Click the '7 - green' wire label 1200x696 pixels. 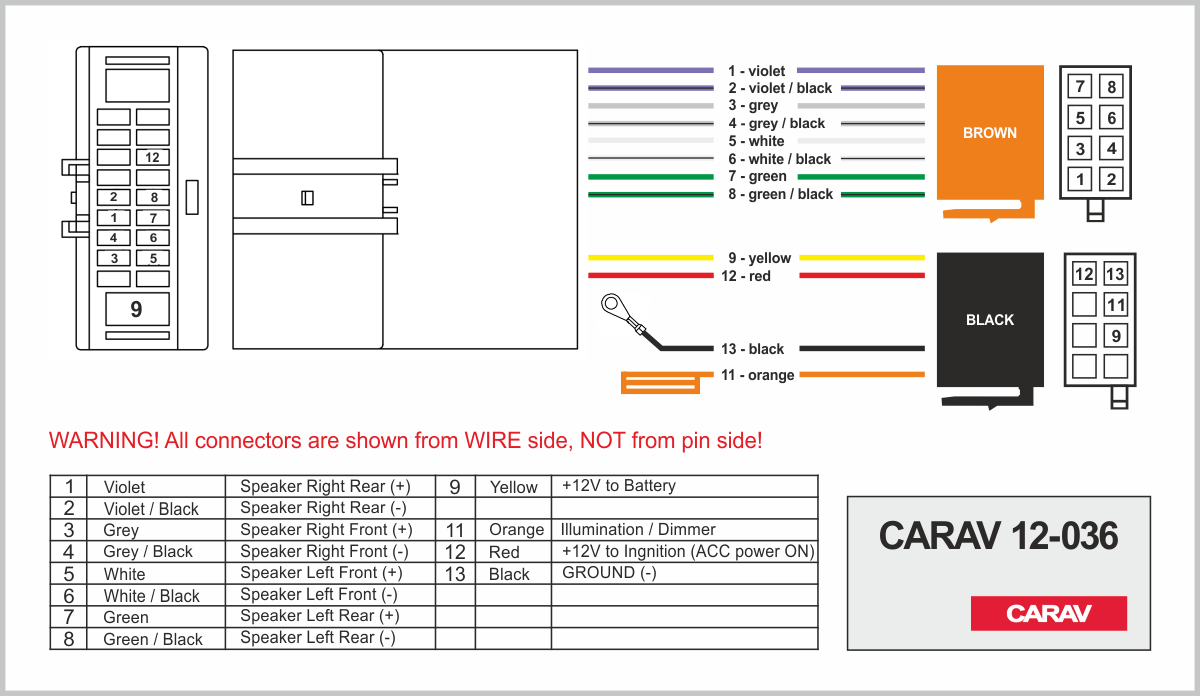click(757, 176)
